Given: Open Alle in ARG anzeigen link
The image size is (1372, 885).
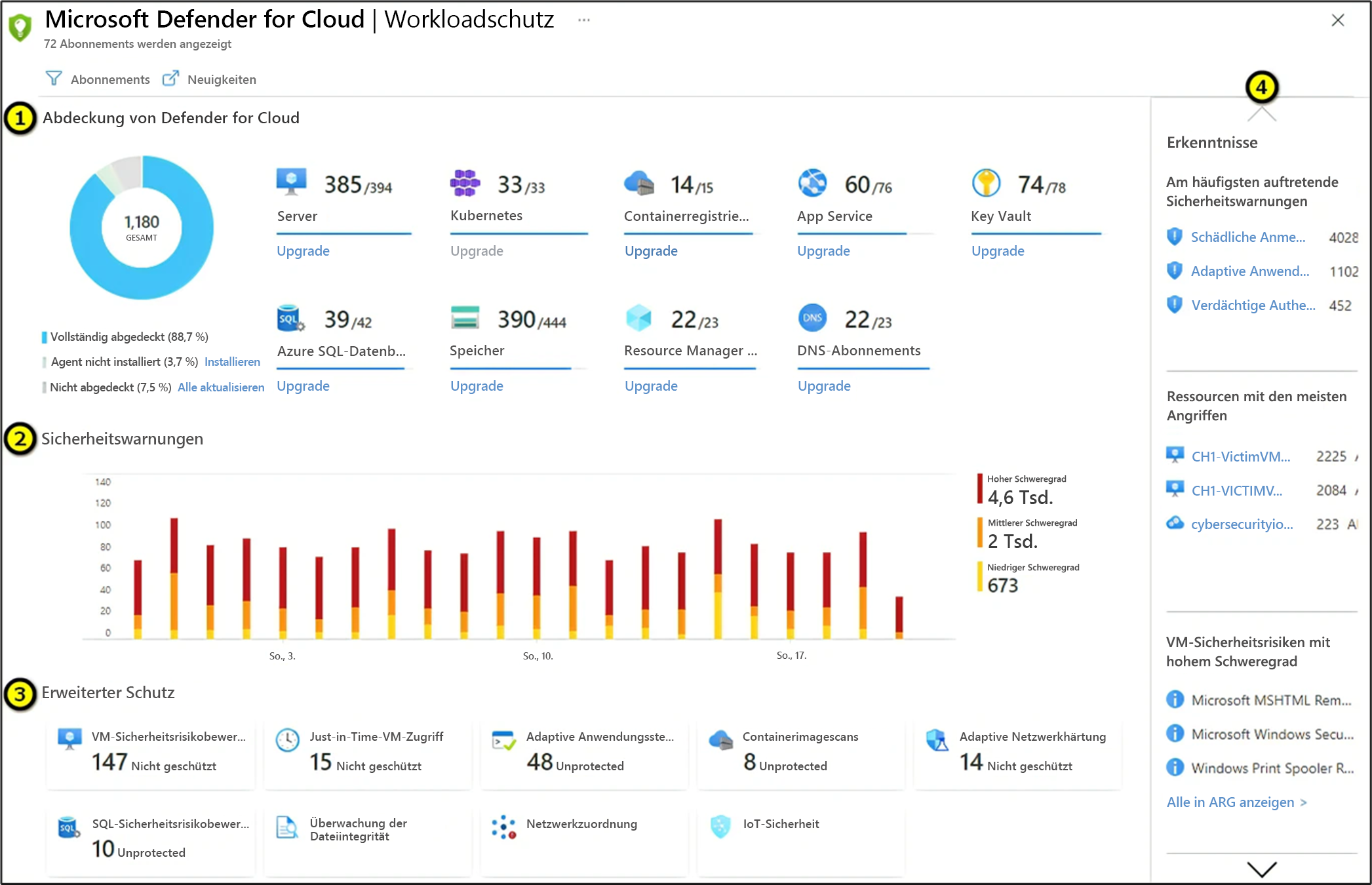Looking at the screenshot, I should coord(1236,802).
